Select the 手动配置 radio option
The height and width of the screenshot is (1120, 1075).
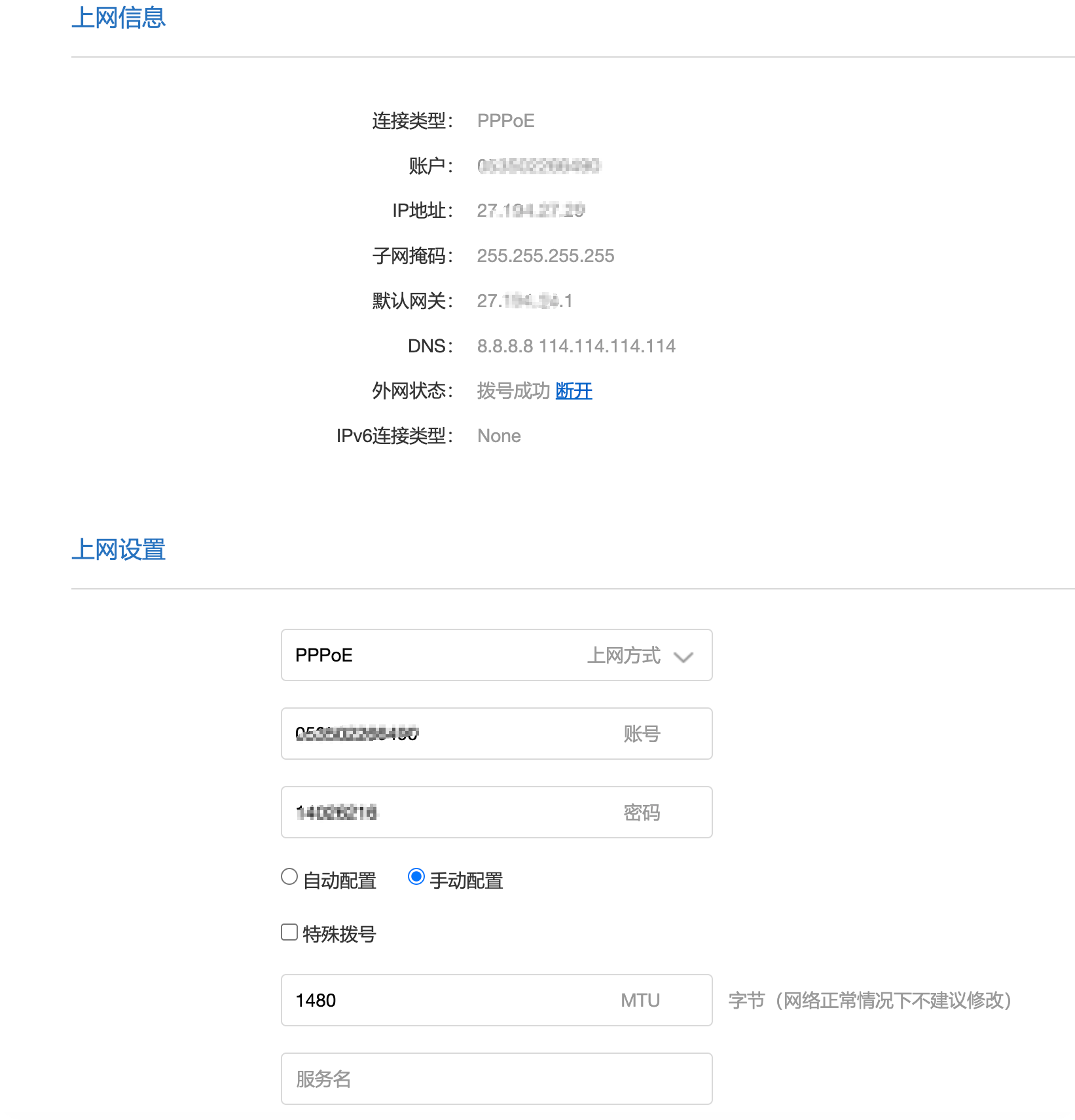(416, 878)
